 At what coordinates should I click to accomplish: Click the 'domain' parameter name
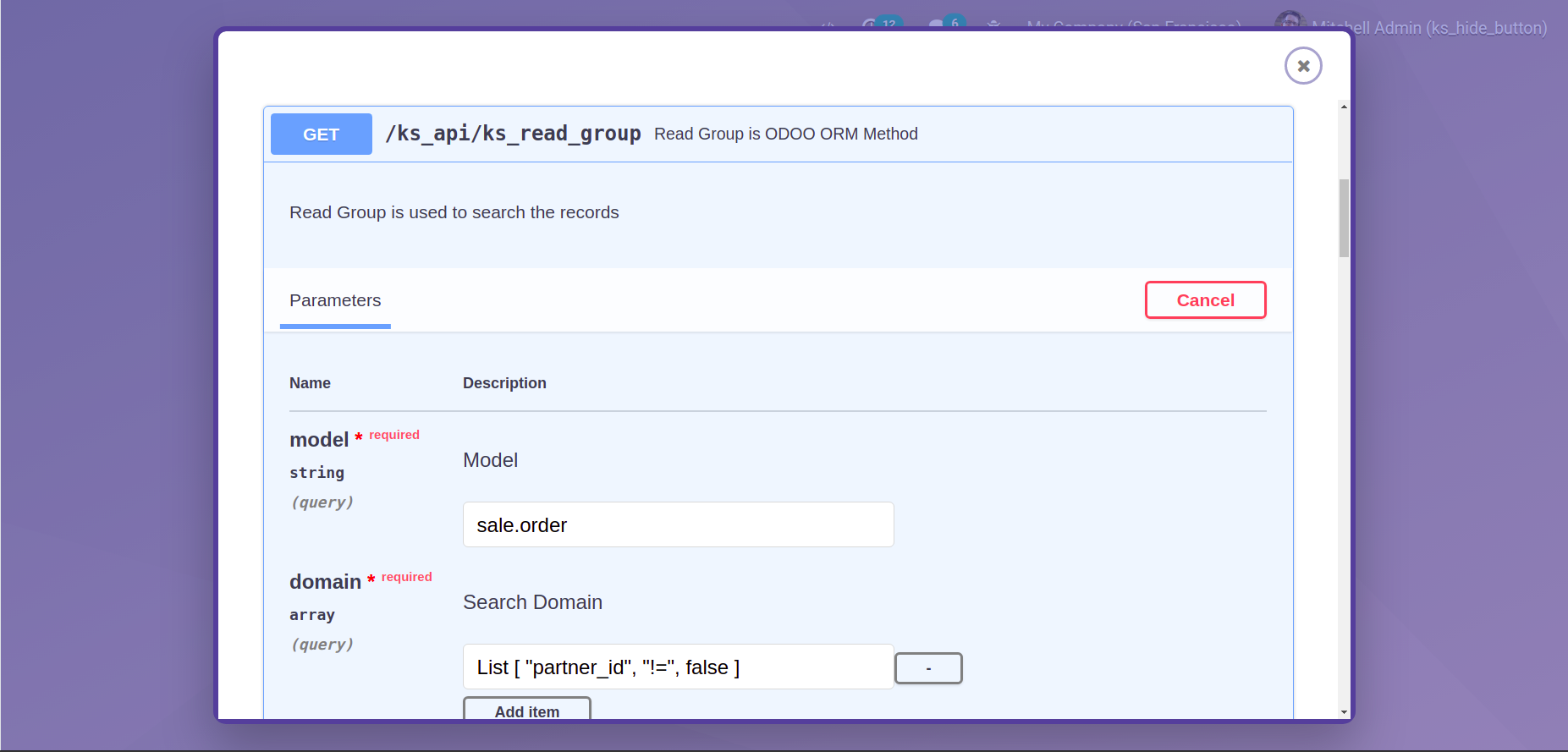pos(325,582)
